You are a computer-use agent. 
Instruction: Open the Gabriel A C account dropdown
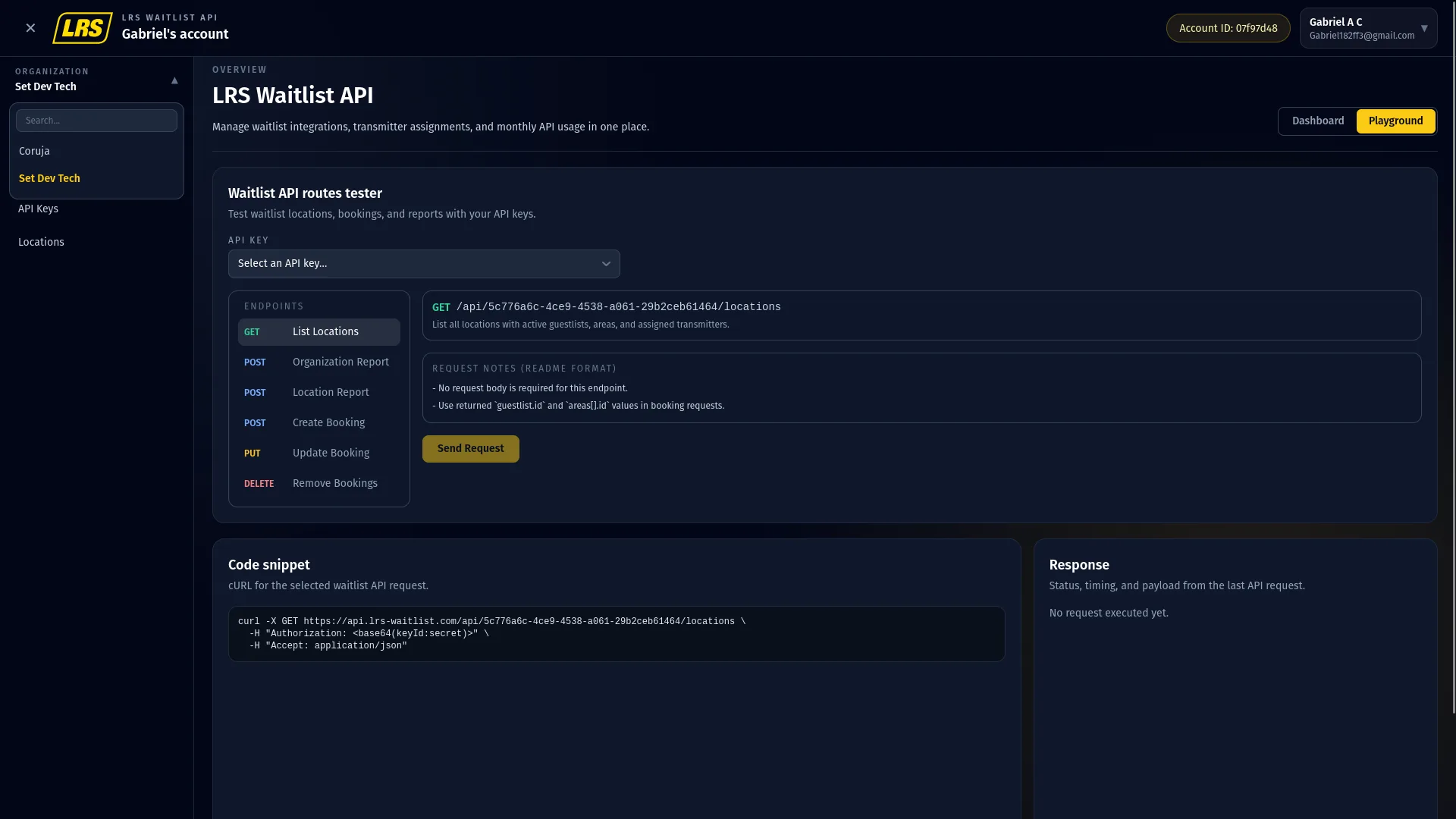click(x=1368, y=28)
